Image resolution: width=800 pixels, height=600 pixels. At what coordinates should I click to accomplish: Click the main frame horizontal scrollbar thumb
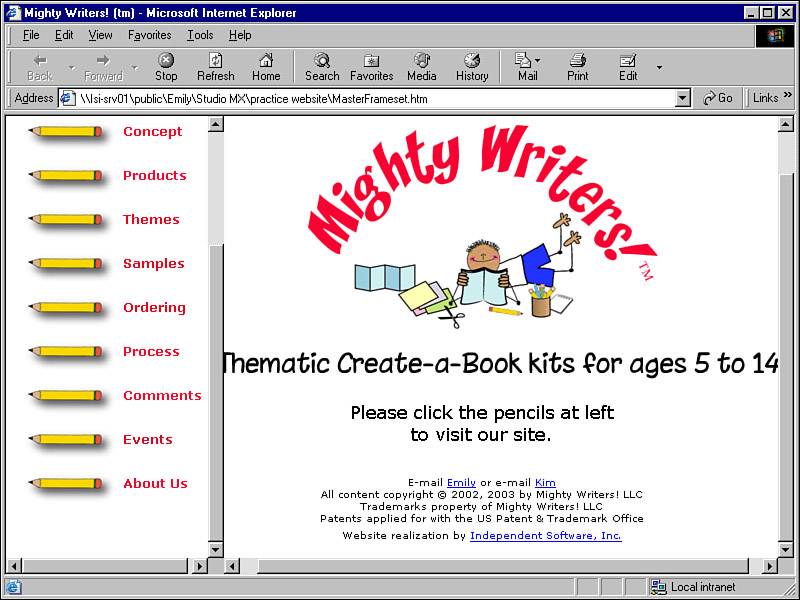click(503, 565)
